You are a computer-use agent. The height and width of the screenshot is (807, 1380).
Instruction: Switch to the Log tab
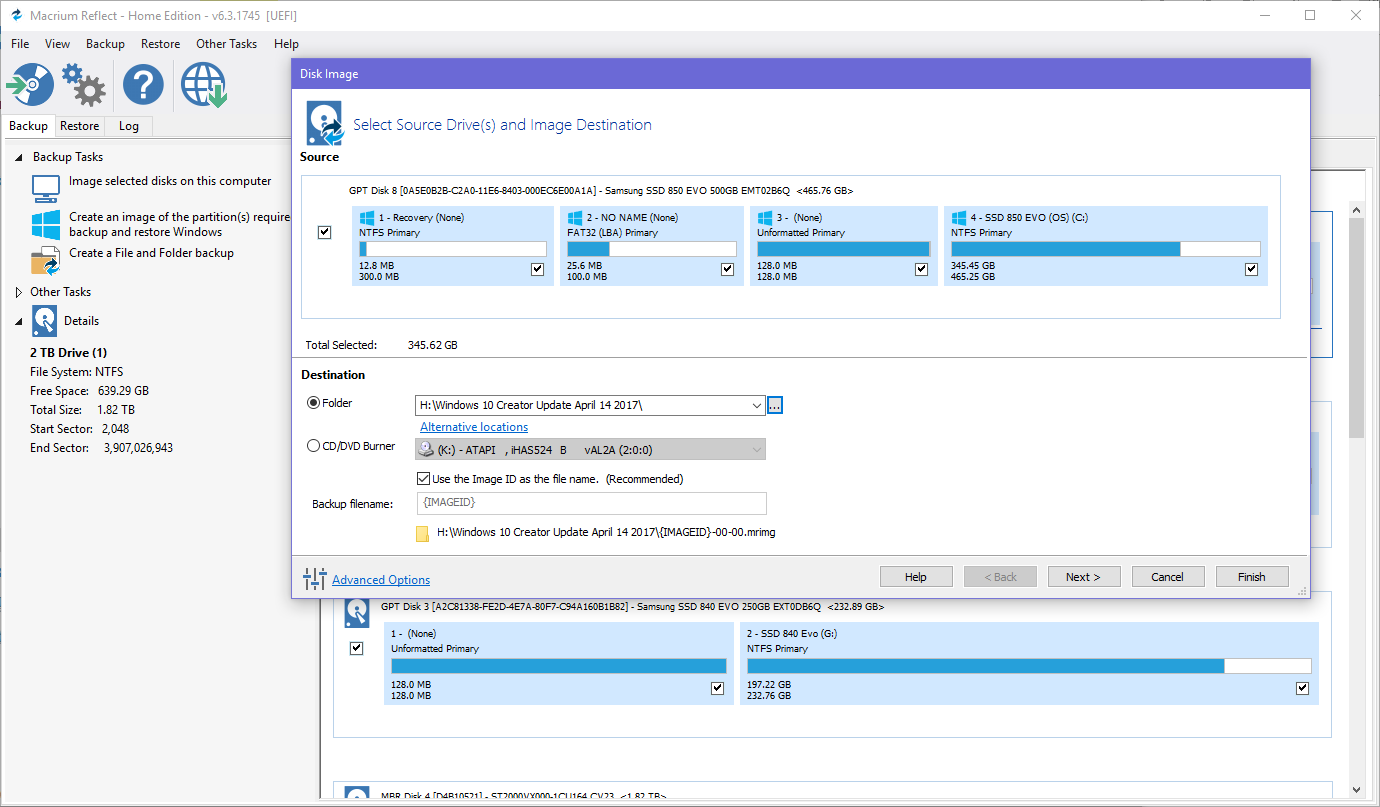(x=128, y=126)
